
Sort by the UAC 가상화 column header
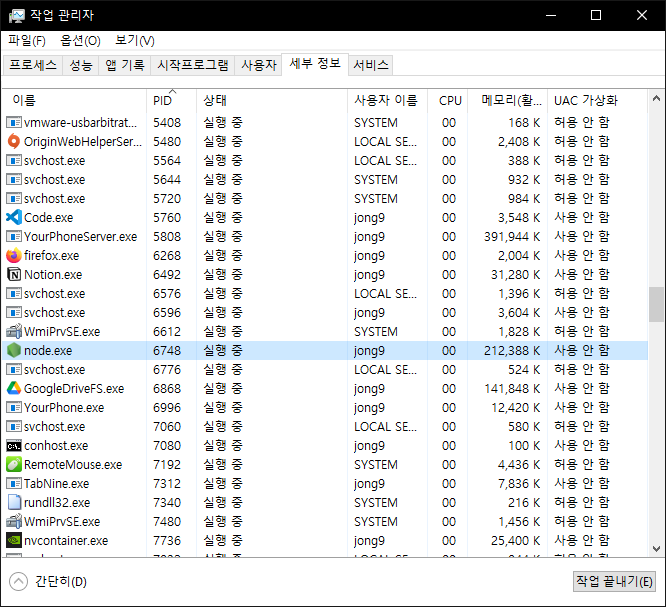click(x=598, y=101)
